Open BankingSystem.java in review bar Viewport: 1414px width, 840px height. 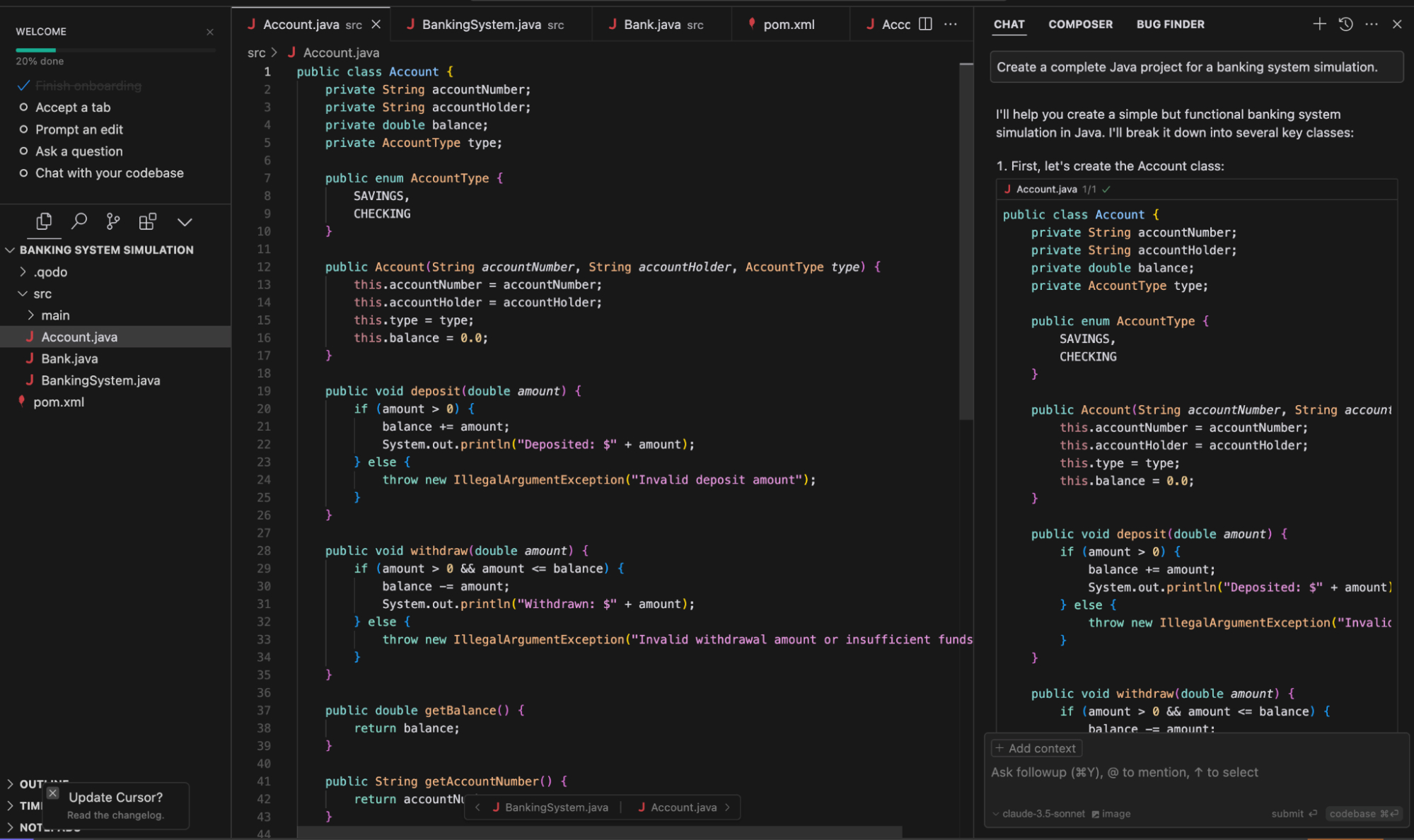[550, 807]
